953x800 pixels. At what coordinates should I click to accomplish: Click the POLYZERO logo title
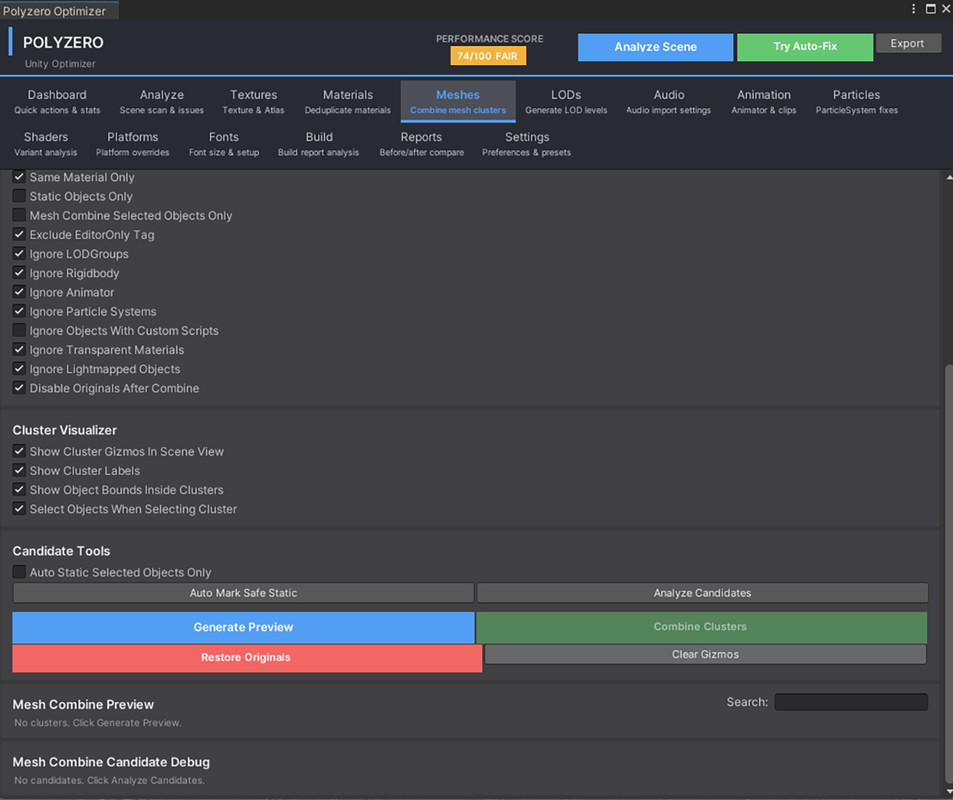(x=63, y=43)
